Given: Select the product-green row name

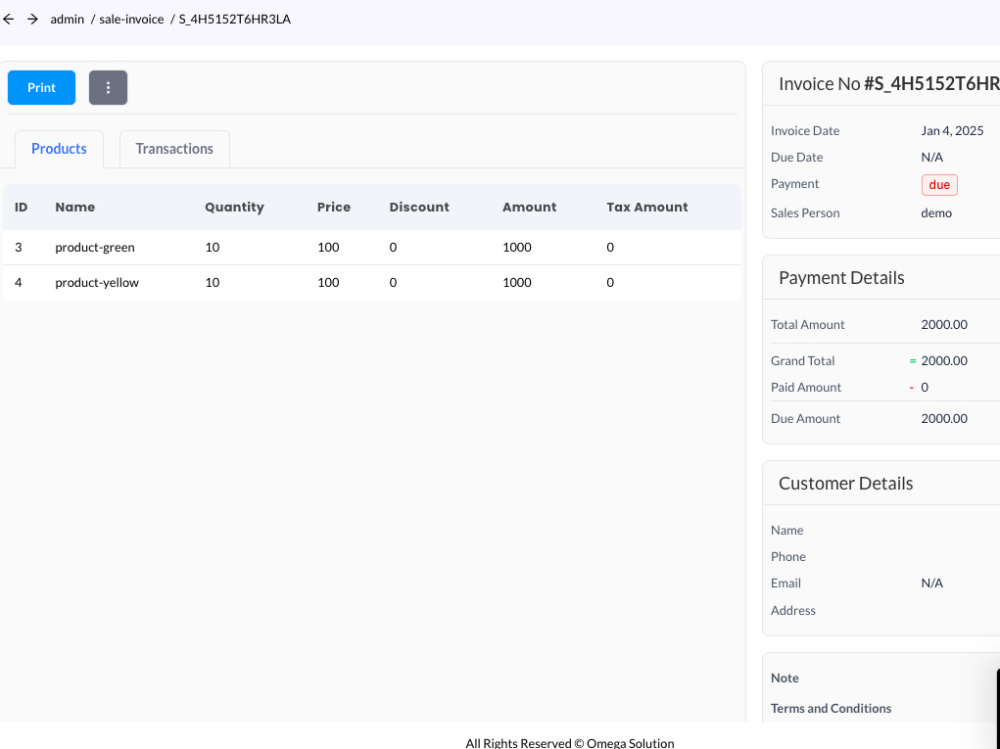Looking at the screenshot, I should tap(94, 247).
